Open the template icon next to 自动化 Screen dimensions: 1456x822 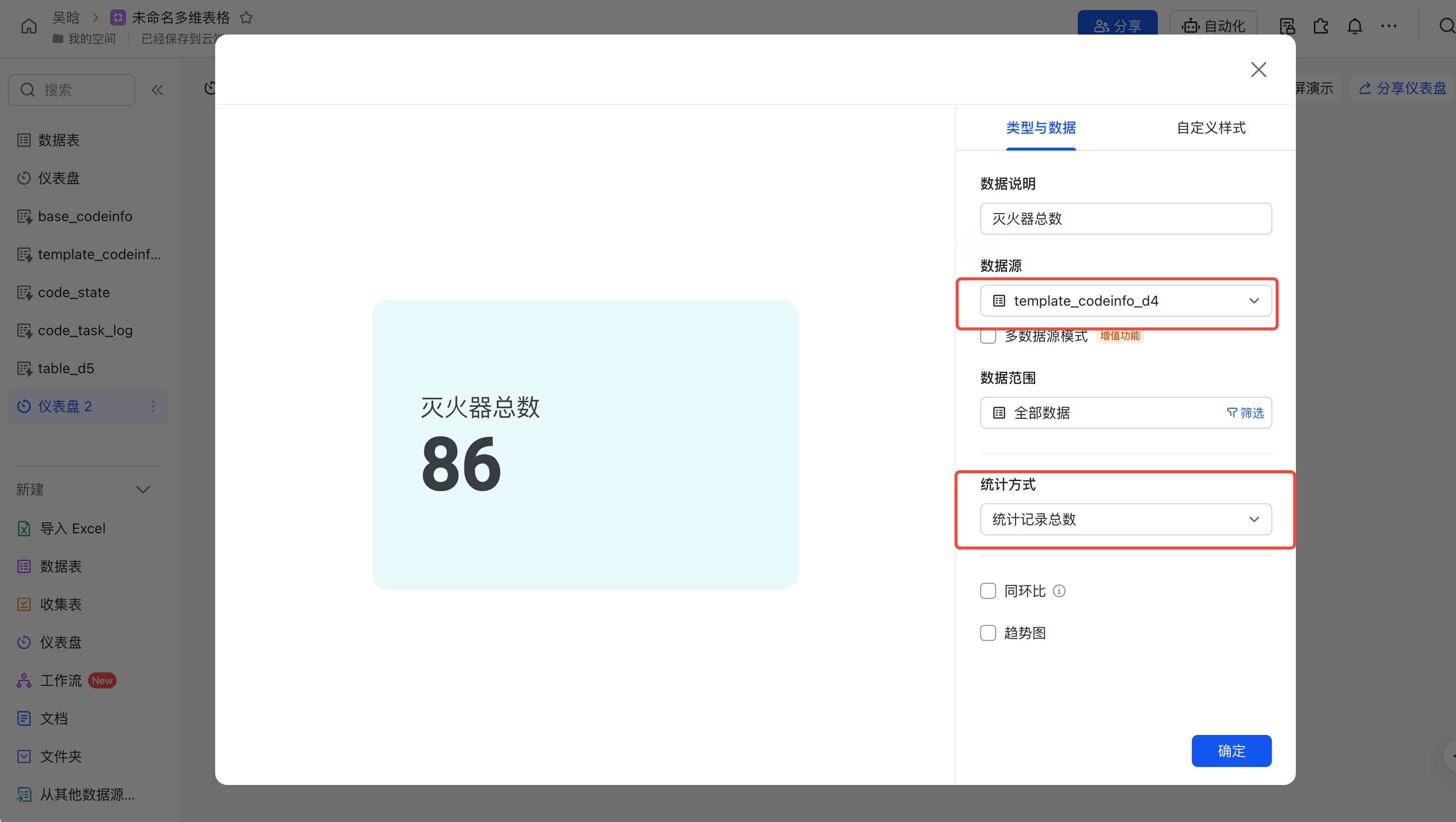click(x=1287, y=26)
